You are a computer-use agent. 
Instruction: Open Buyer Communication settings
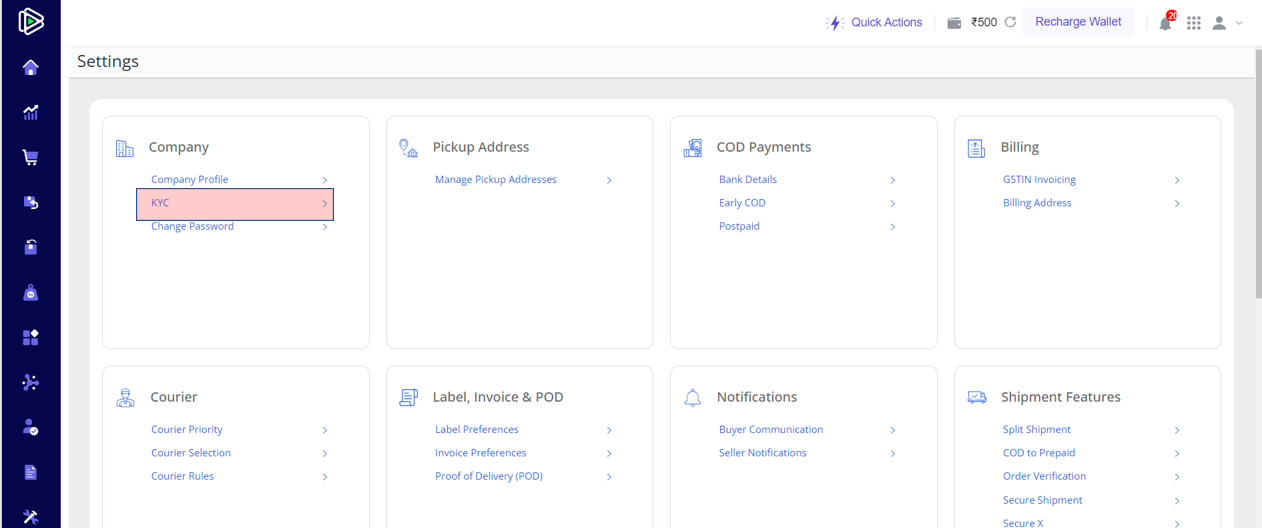771,430
